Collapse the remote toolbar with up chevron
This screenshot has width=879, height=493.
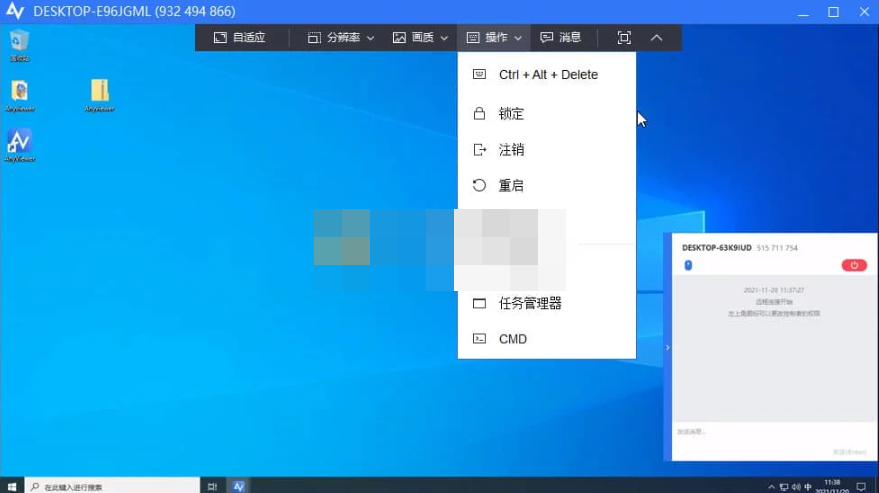(656, 38)
